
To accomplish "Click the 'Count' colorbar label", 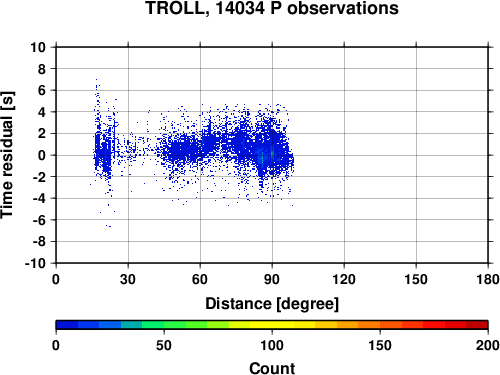I will click(x=272, y=368).
